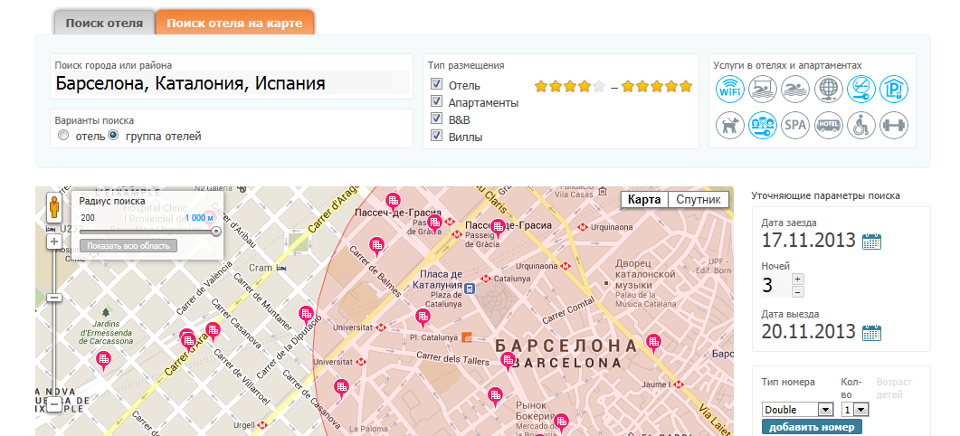Screen dimensions: 960x436
Task: Zoom out with the map minus button
Action: 54,405
